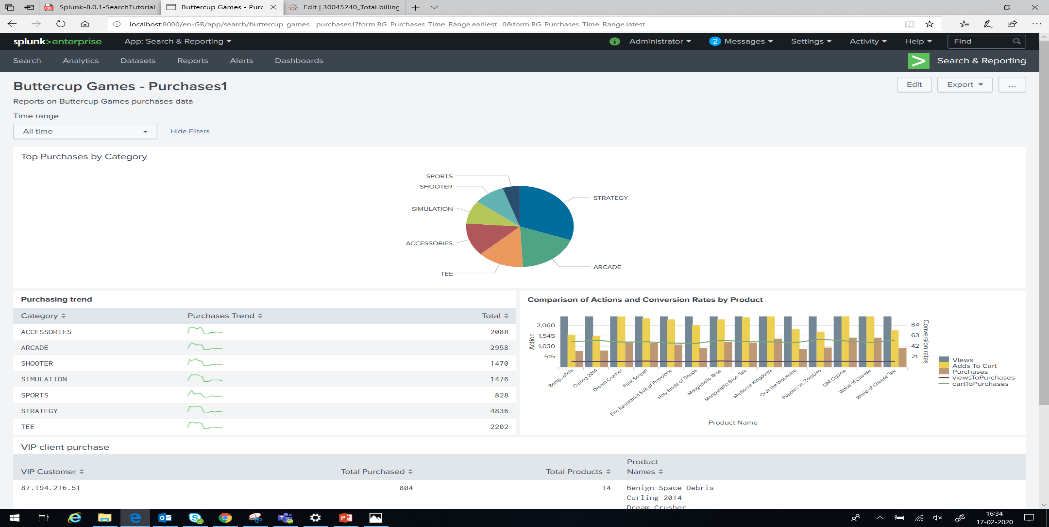This screenshot has width=1049, height=527.
Task: Open the Settings dropdown in the Splunk bar
Action: 811,41
